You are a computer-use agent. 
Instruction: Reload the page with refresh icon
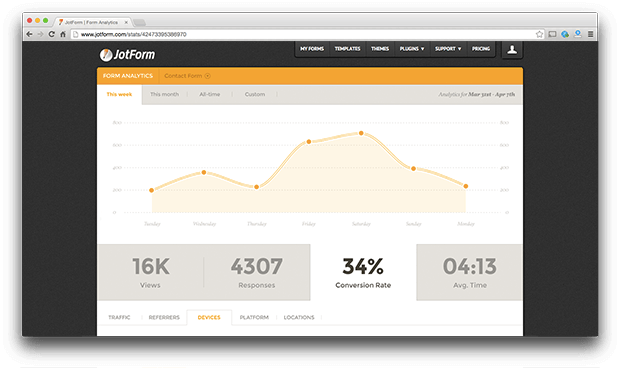pyautogui.click(x=51, y=34)
